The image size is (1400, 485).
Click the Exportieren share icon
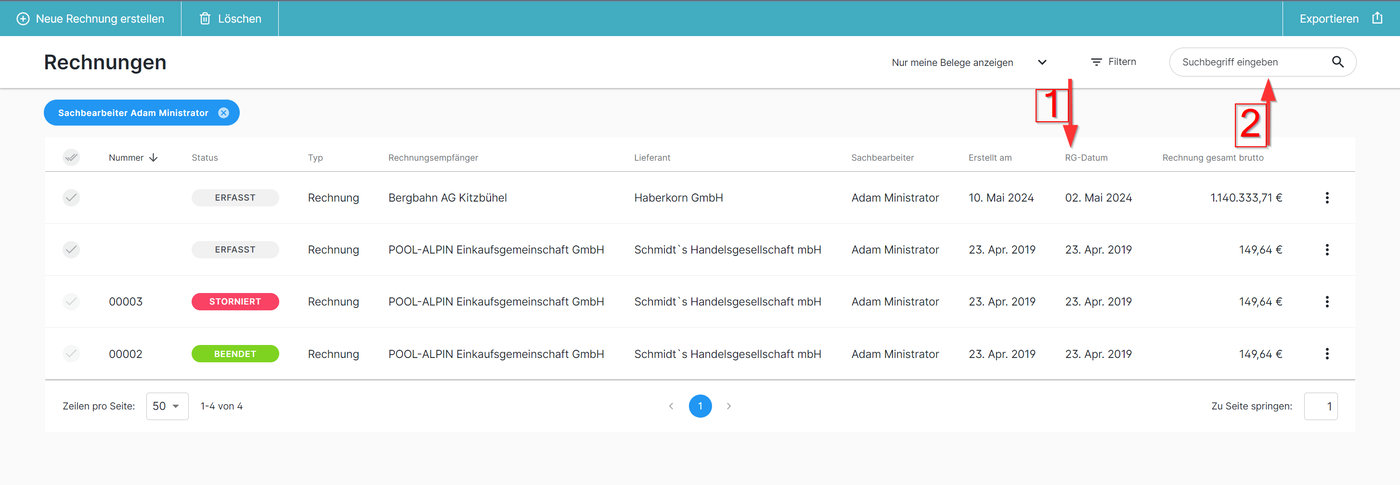pyautogui.click(x=1377, y=19)
